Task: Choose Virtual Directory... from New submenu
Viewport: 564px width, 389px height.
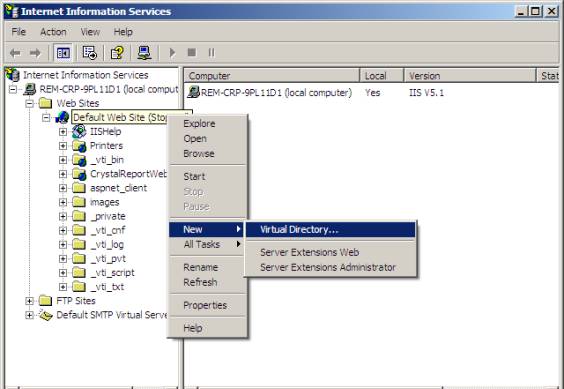Action: tap(331, 230)
